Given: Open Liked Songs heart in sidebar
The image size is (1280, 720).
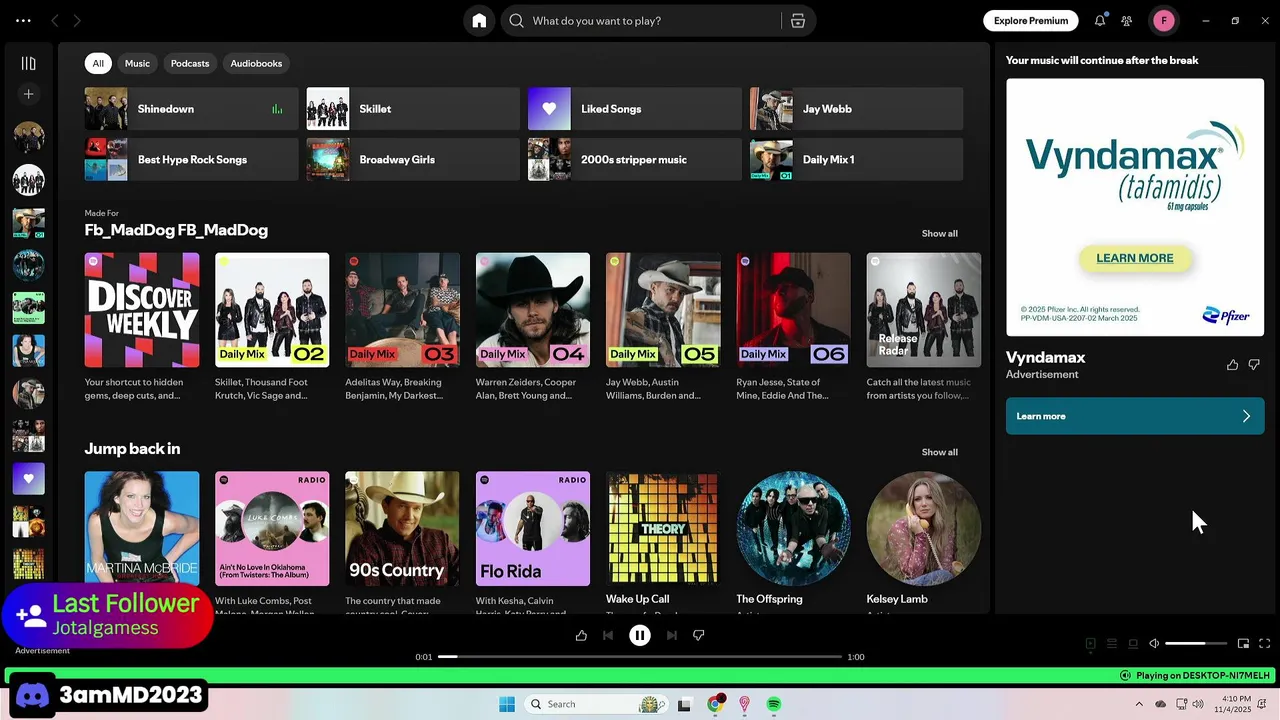Looking at the screenshot, I should coord(29,478).
